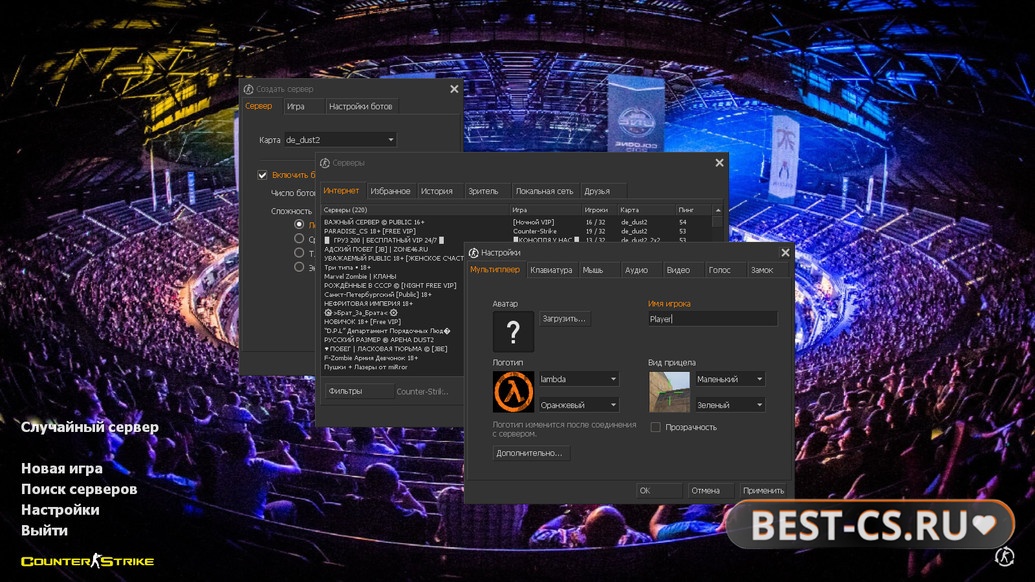Click the Фильтры button in Серверы
1035x582 pixels.
tap(359, 391)
